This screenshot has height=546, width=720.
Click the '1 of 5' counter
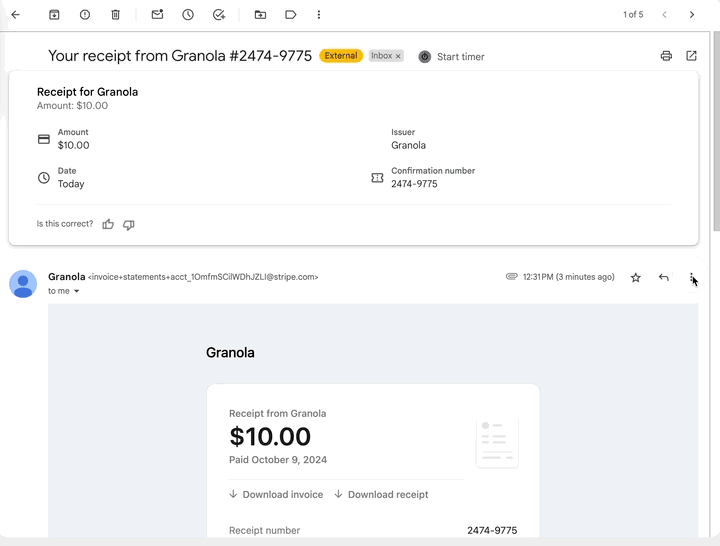click(x=633, y=15)
